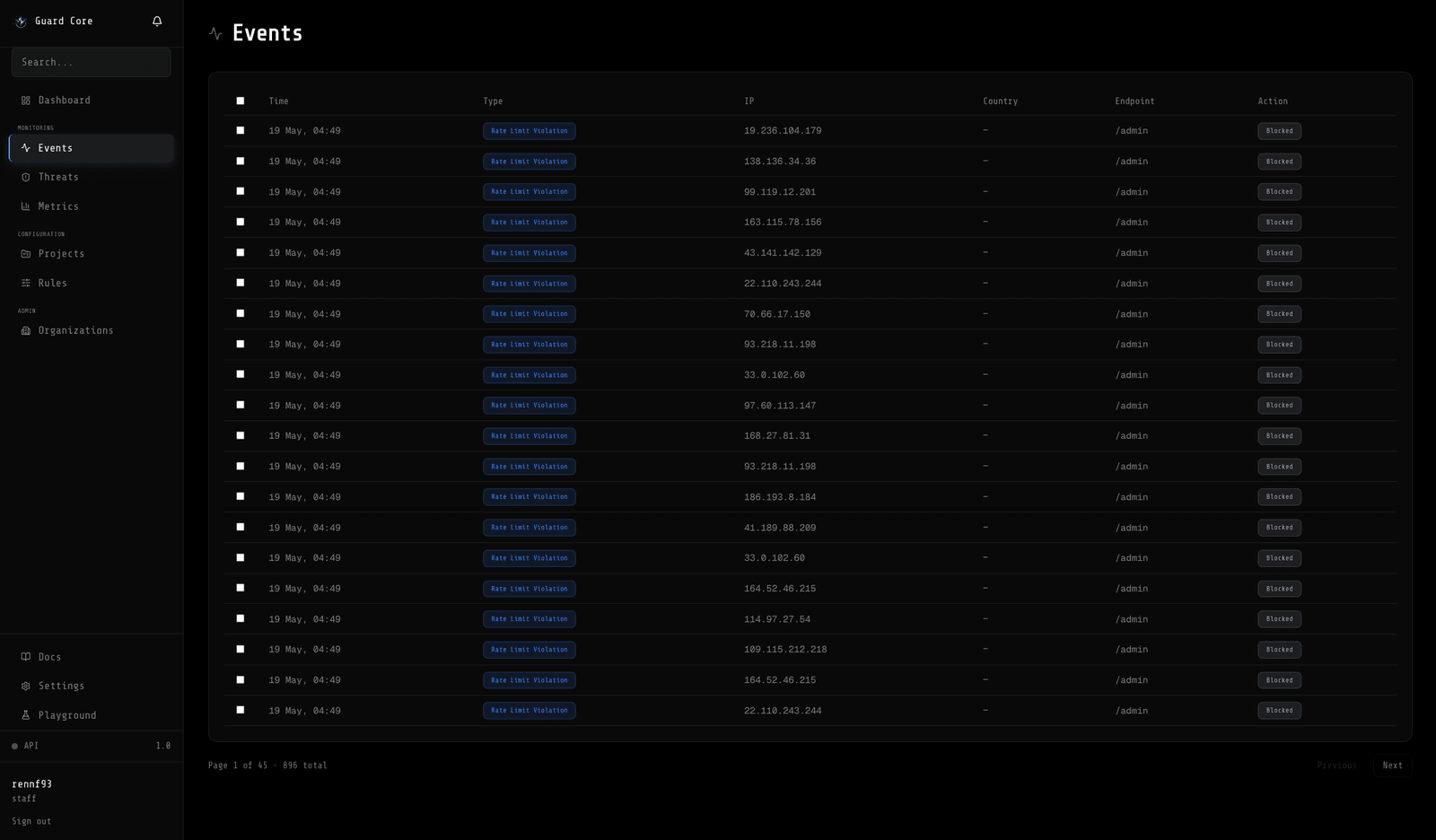The height and width of the screenshot is (840, 1436).
Task: Click the Blocked badge for 168.27.81.31
Action: point(1279,436)
